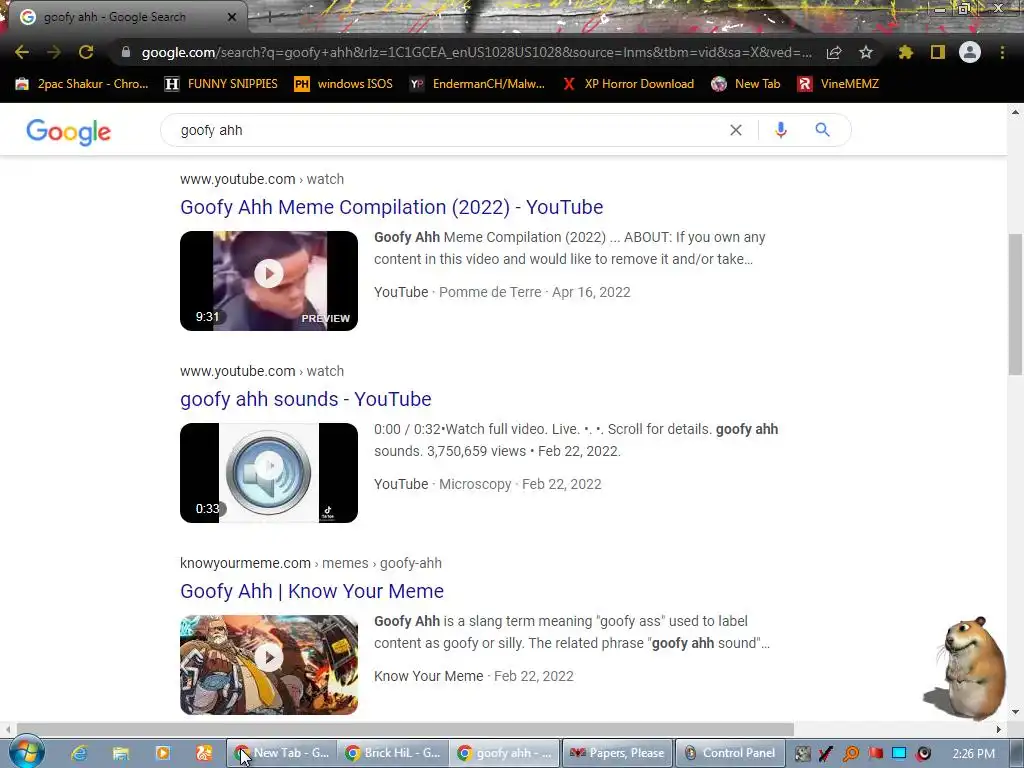Click the red flag tray icon
The image size is (1024, 768).
pyautogui.click(x=875, y=754)
